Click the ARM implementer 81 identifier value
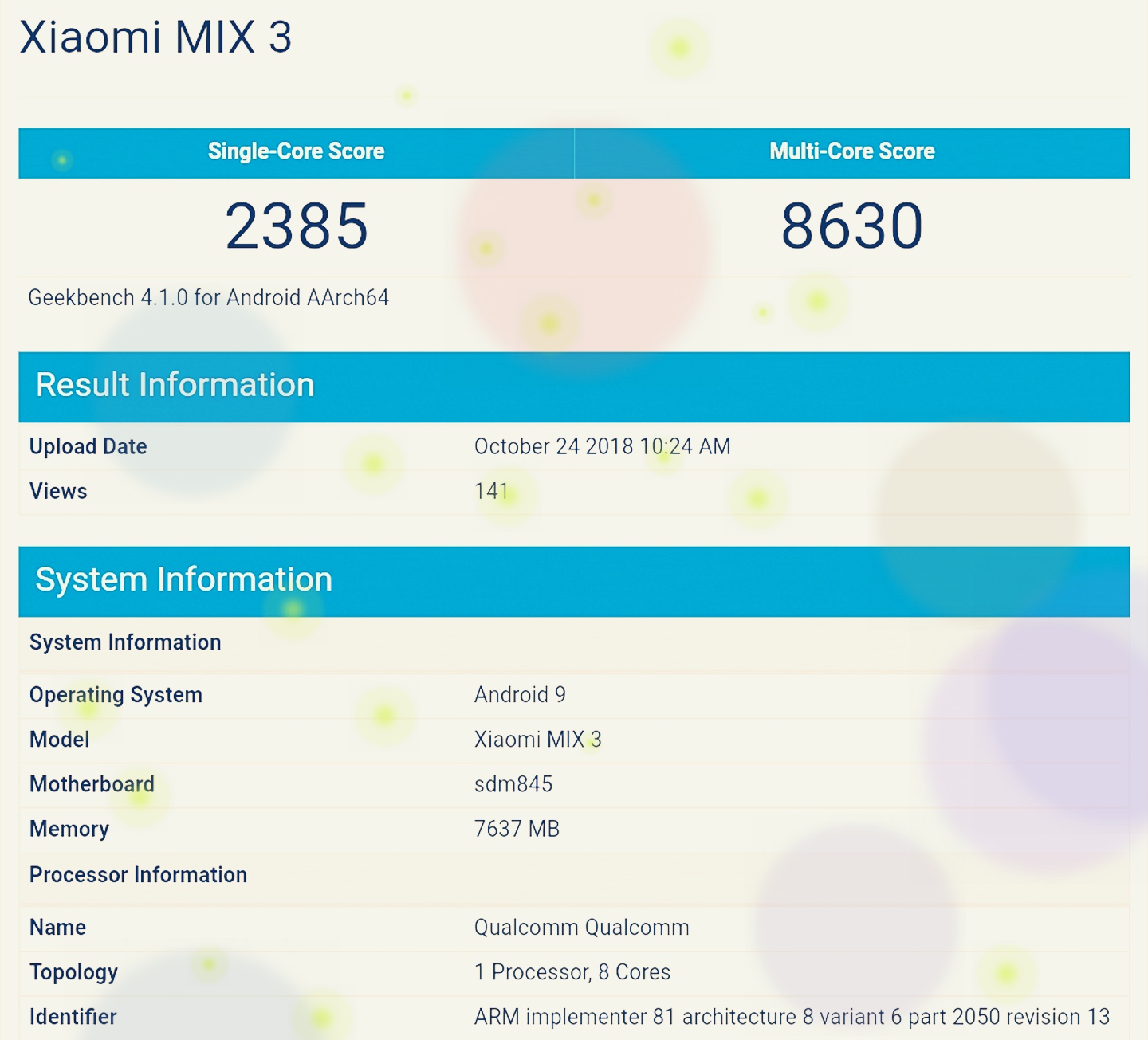 pos(792,1017)
